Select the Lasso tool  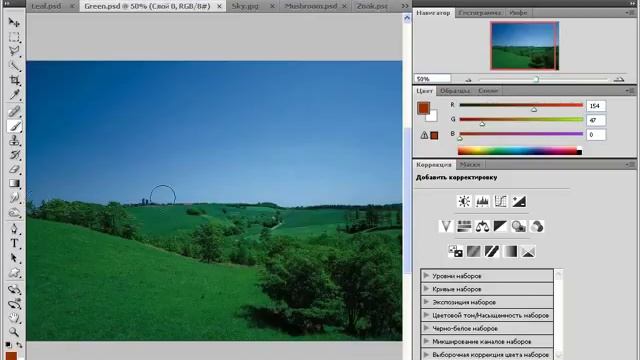coord(14,51)
